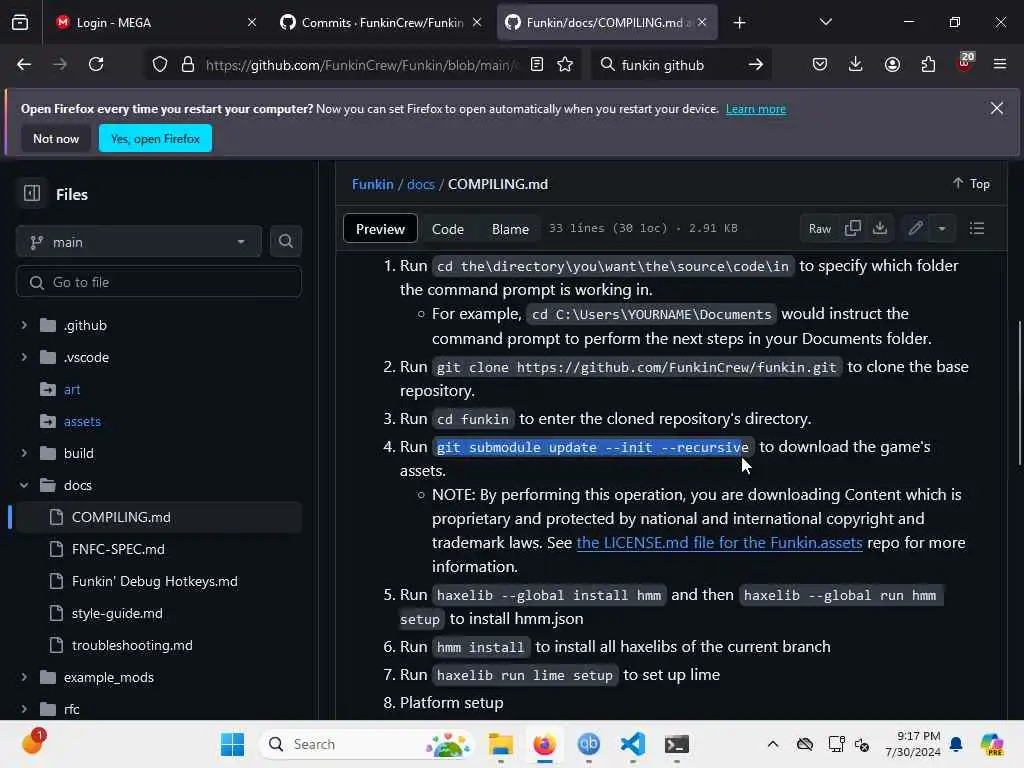Screen dimensions: 1024x768
Task: Collapse the Files tree side panel
Action: 32,193
